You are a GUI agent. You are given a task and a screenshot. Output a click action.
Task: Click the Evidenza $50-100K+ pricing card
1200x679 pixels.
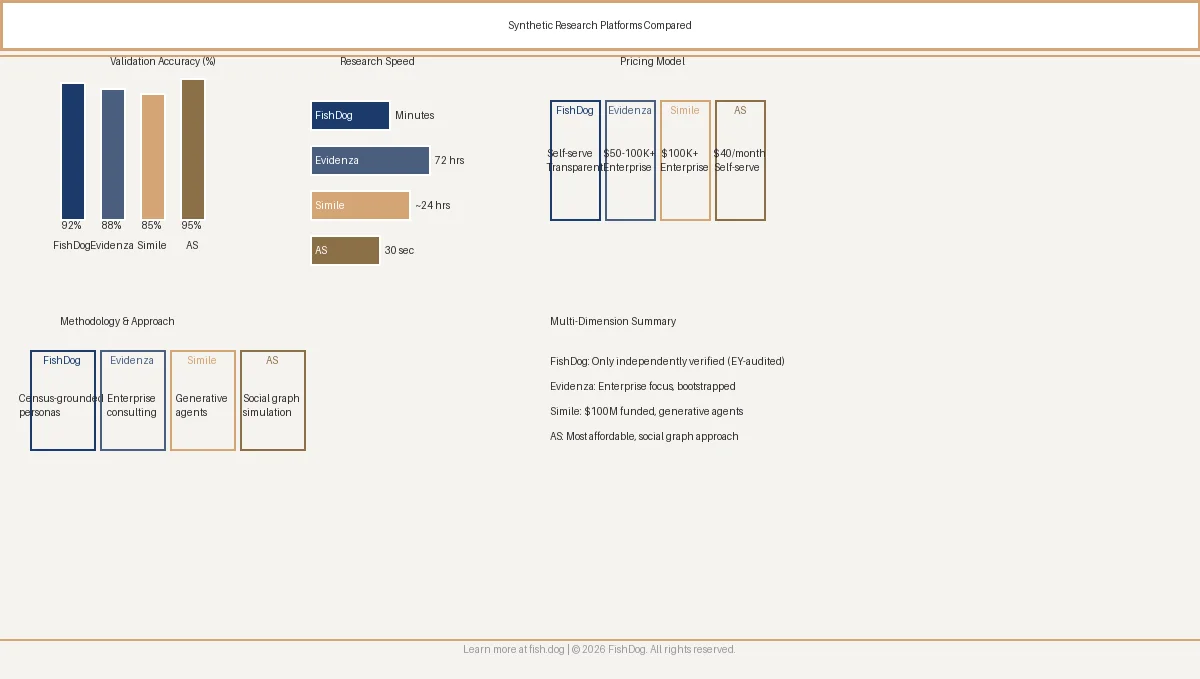pos(630,160)
